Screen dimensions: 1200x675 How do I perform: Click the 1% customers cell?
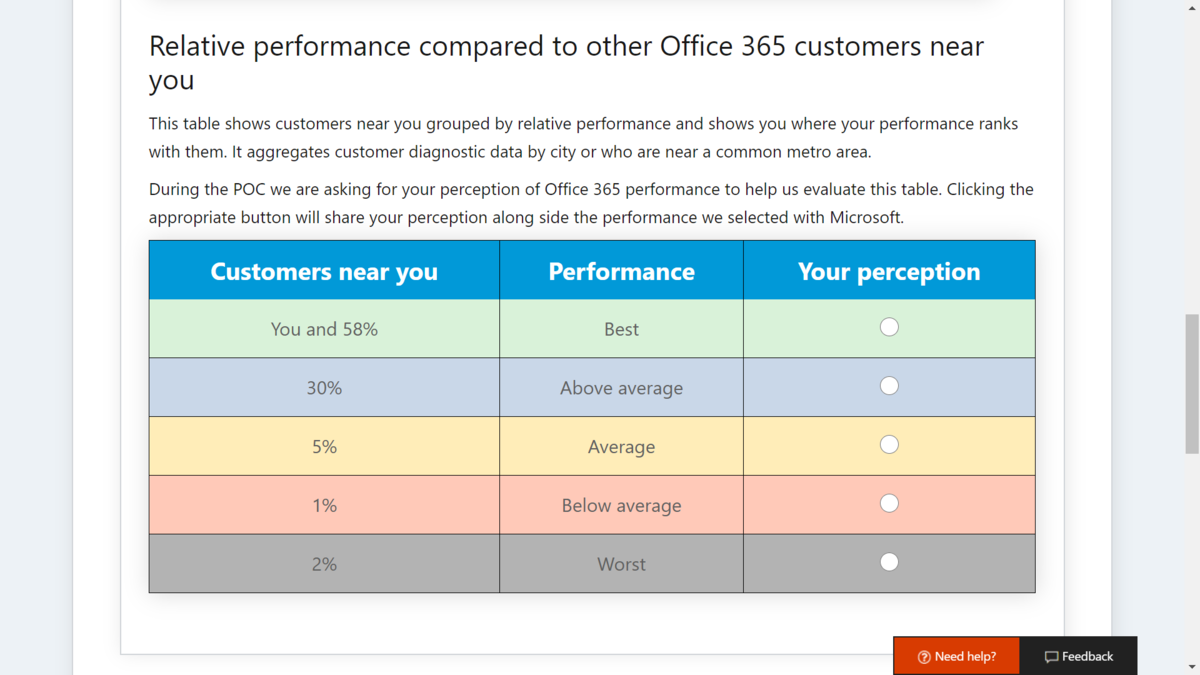click(x=324, y=505)
